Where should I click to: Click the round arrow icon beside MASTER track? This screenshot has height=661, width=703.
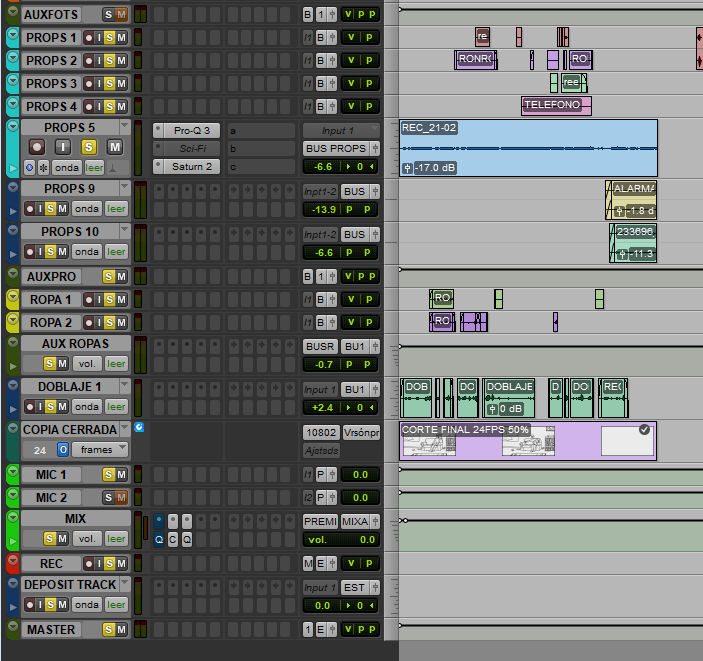coord(13,626)
